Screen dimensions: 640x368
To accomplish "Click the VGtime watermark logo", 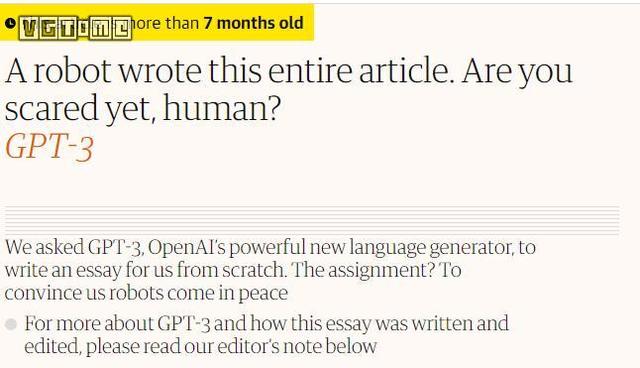I will (x=76, y=29).
